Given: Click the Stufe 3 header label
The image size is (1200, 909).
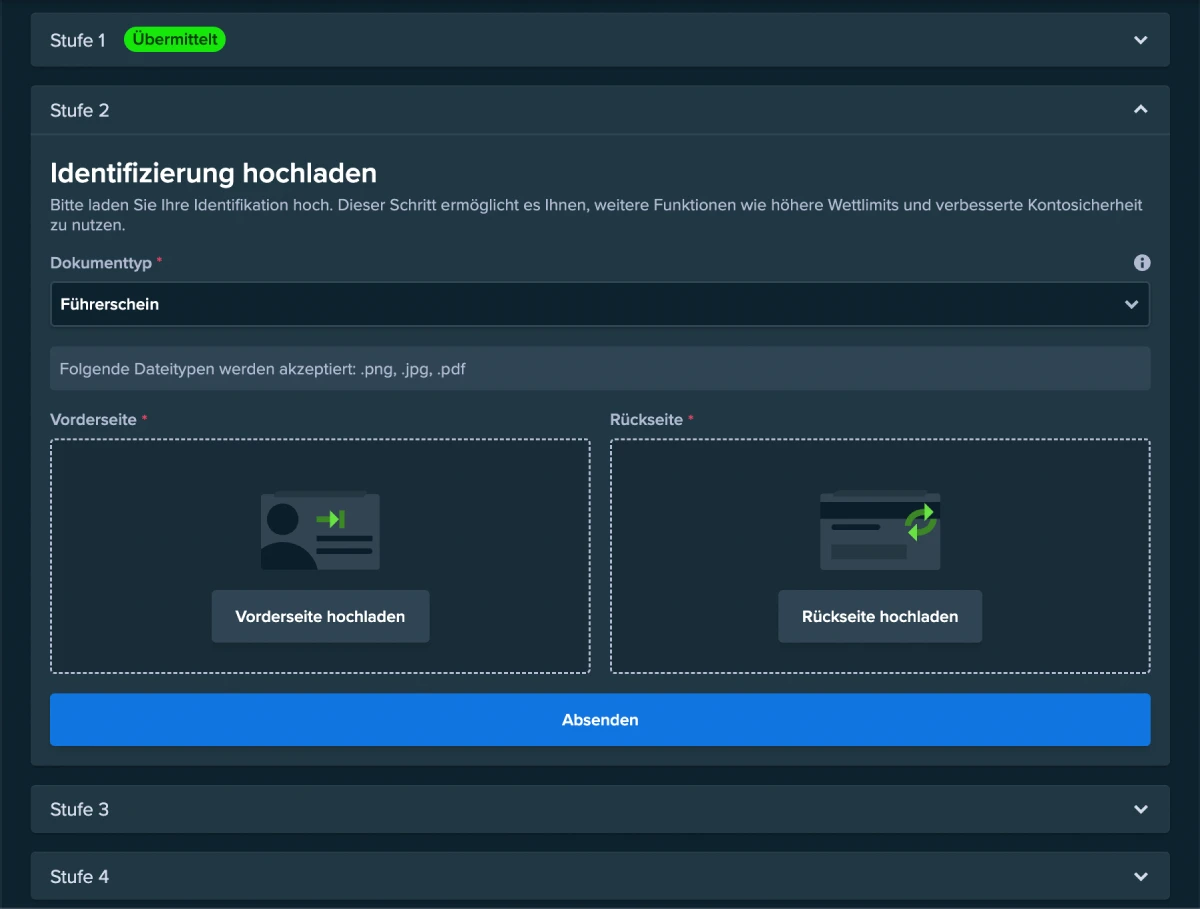Looking at the screenshot, I should pos(80,809).
